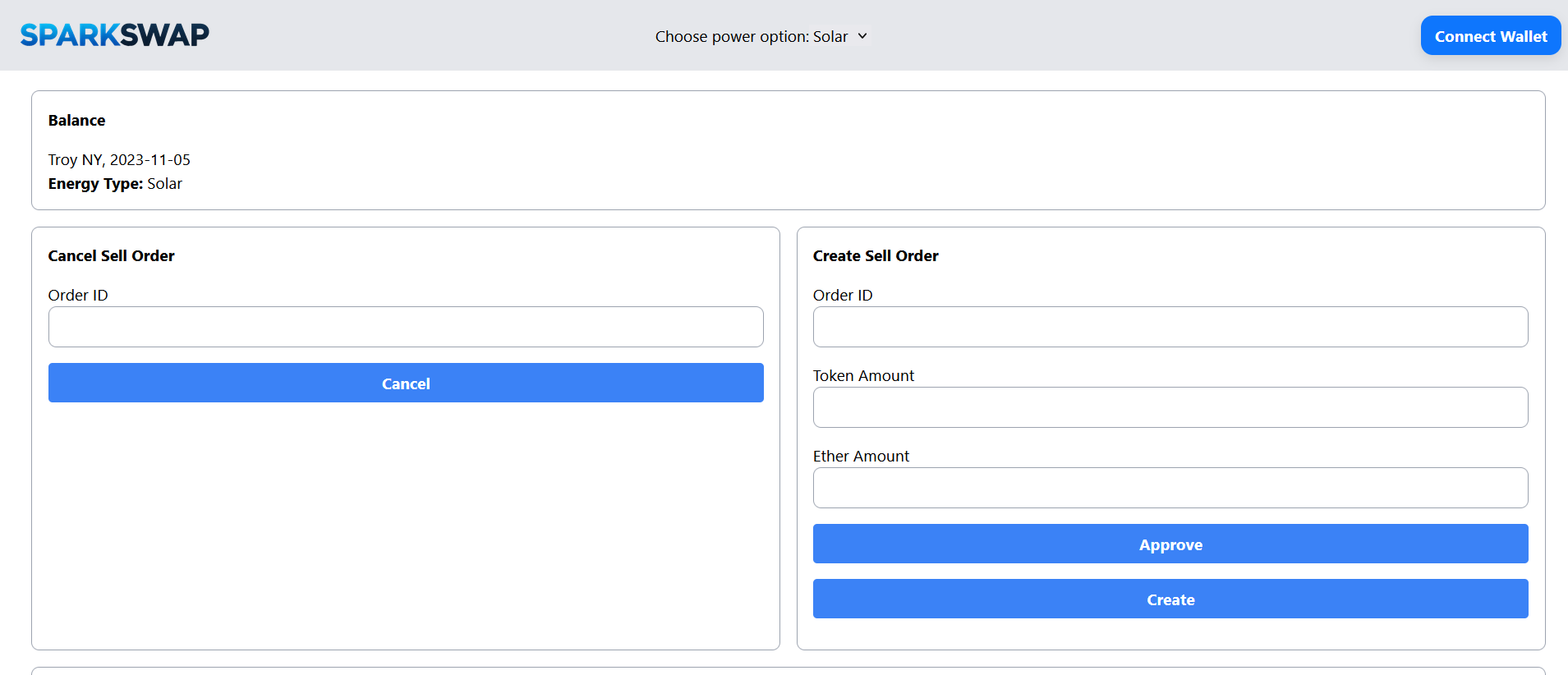This screenshot has height=675, width=1568.
Task: Click the SparkSwap logo
Action: (115, 34)
